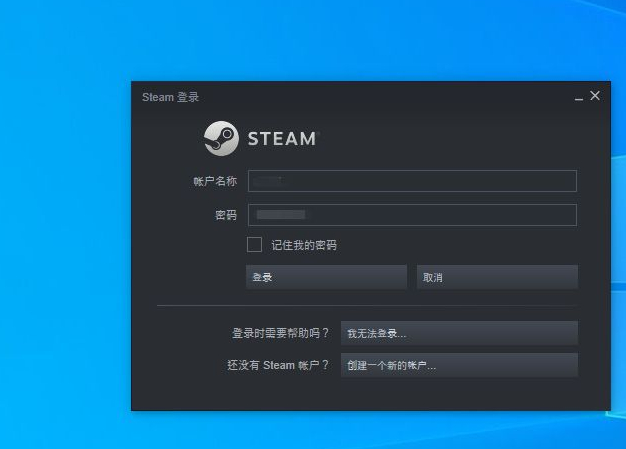Click the 还没有 Steam 帐户? text
This screenshot has height=449, width=626.
tap(278, 365)
